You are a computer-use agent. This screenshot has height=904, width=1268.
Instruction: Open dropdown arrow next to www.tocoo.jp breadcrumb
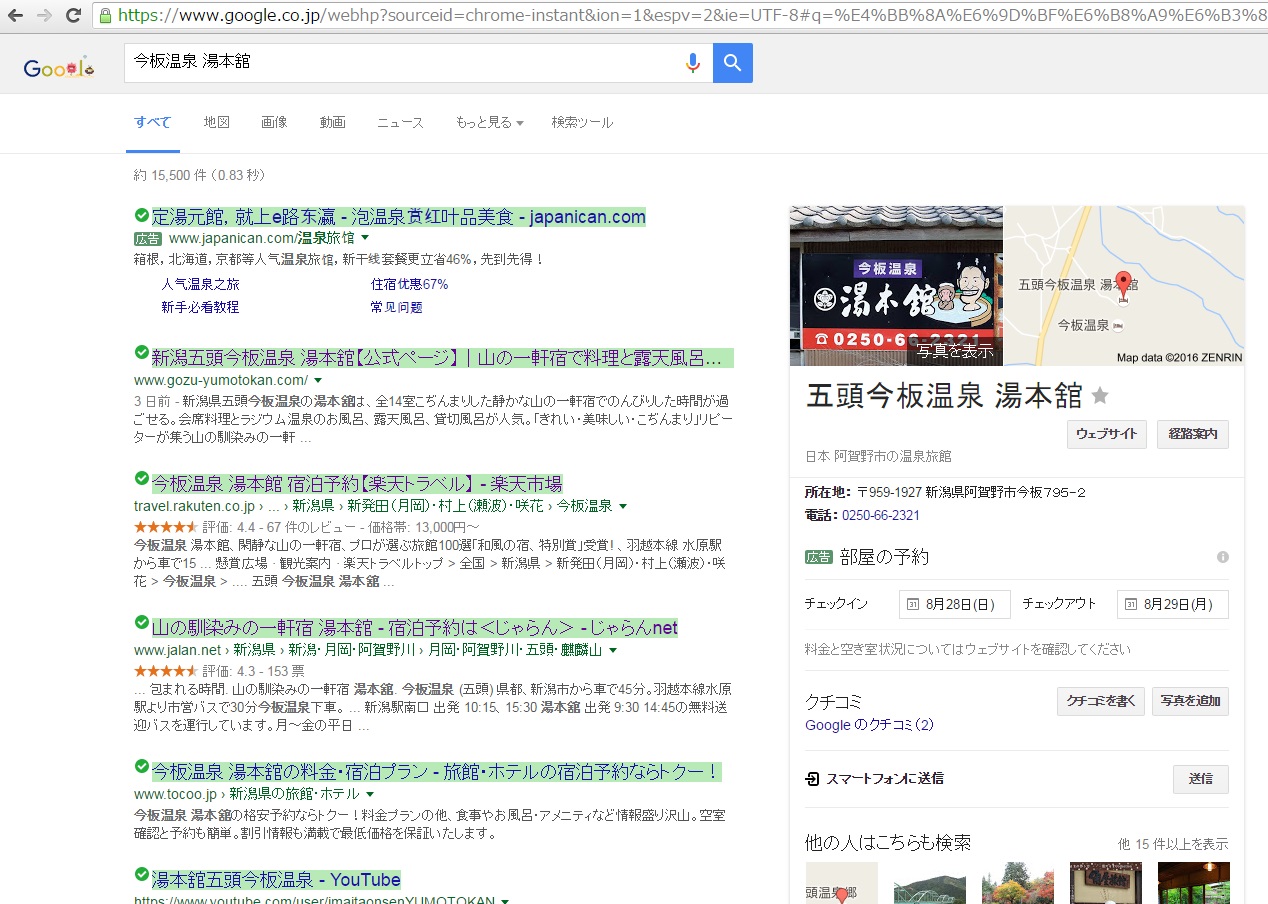coord(369,794)
